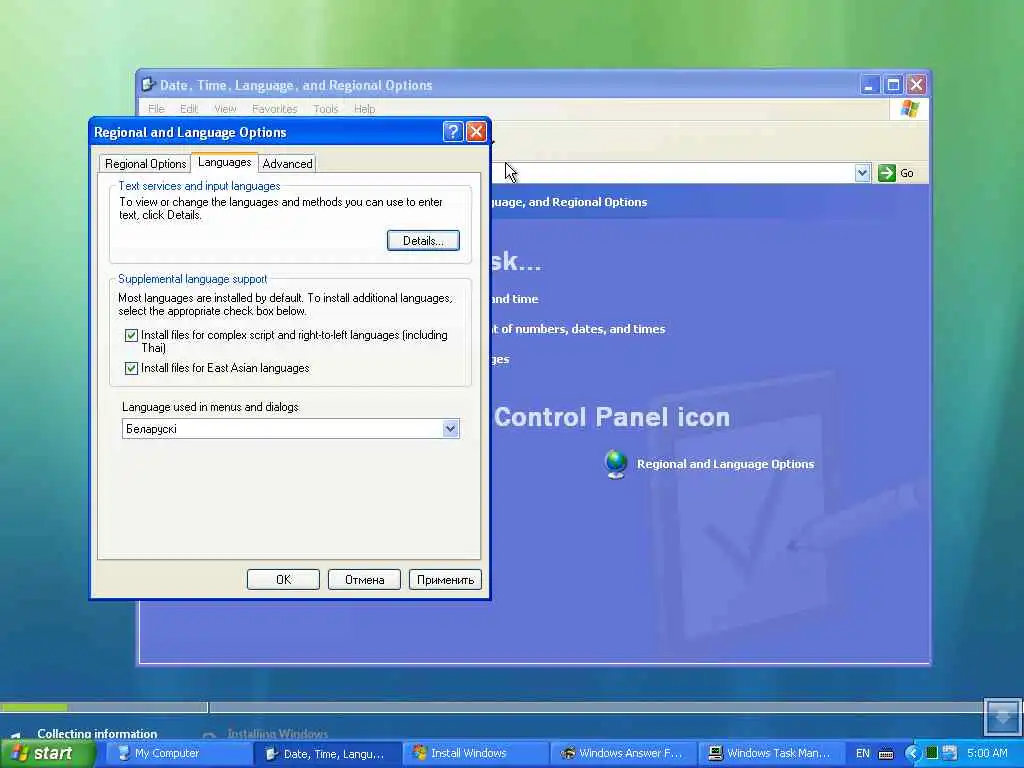Screen dimensions: 1024x768
Task: Maximize the Date, Time, Language window
Action: point(893,85)
